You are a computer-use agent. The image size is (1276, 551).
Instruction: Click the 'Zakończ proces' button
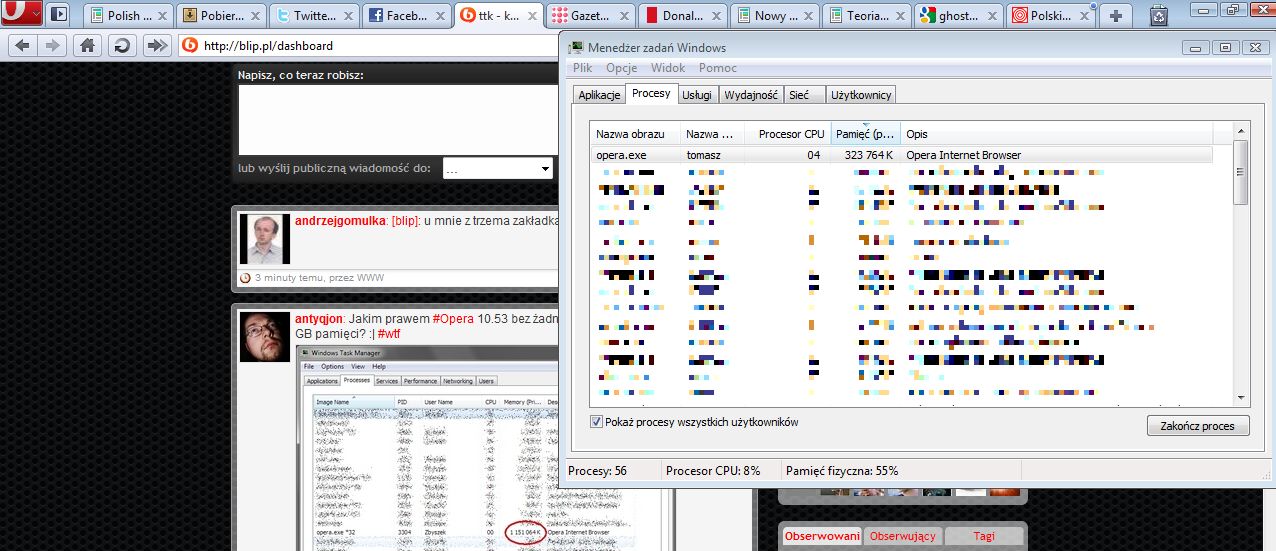click(x=1197, y=426)
